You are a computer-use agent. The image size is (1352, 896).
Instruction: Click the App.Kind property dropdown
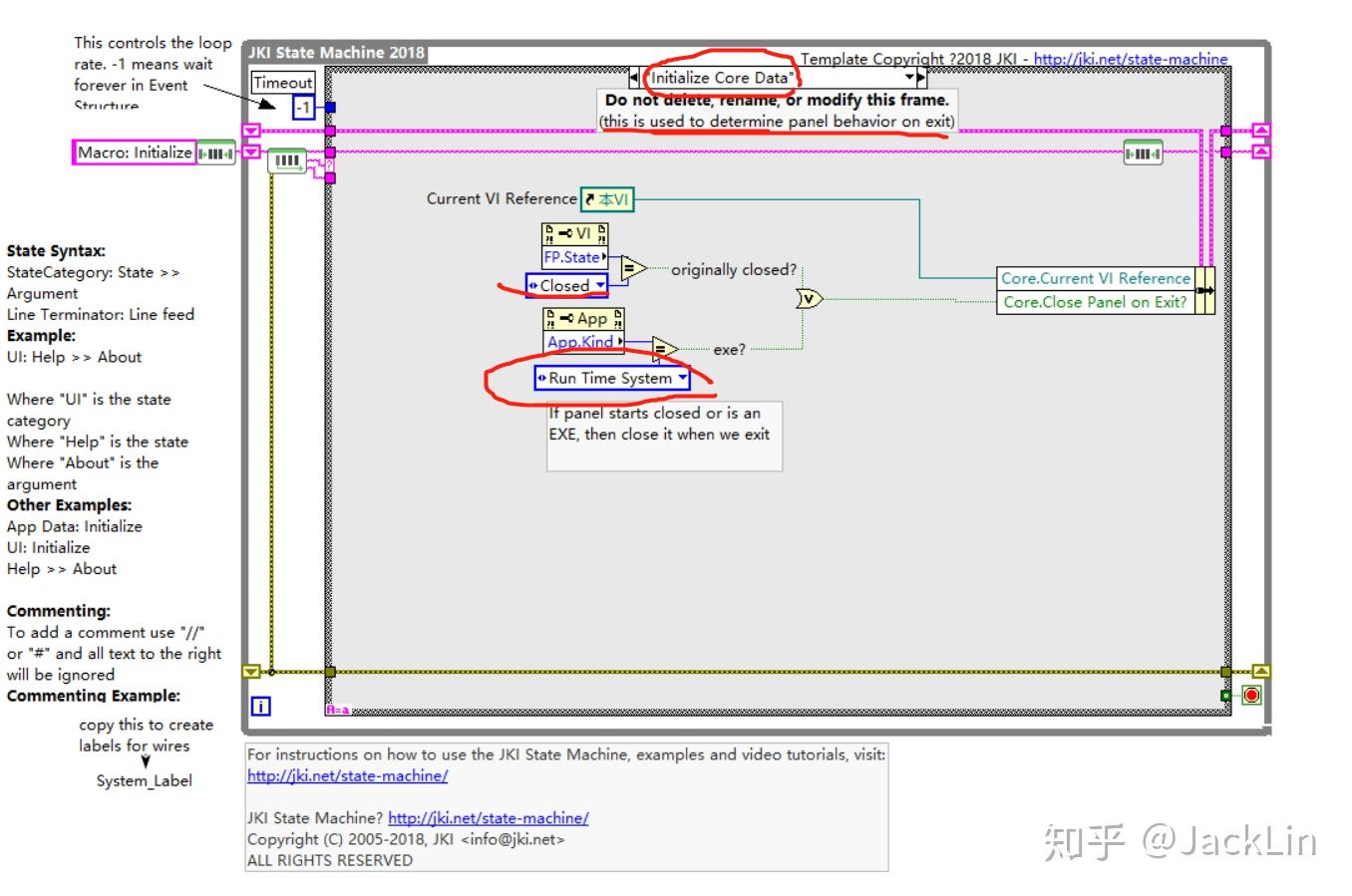tap(583, 342)
